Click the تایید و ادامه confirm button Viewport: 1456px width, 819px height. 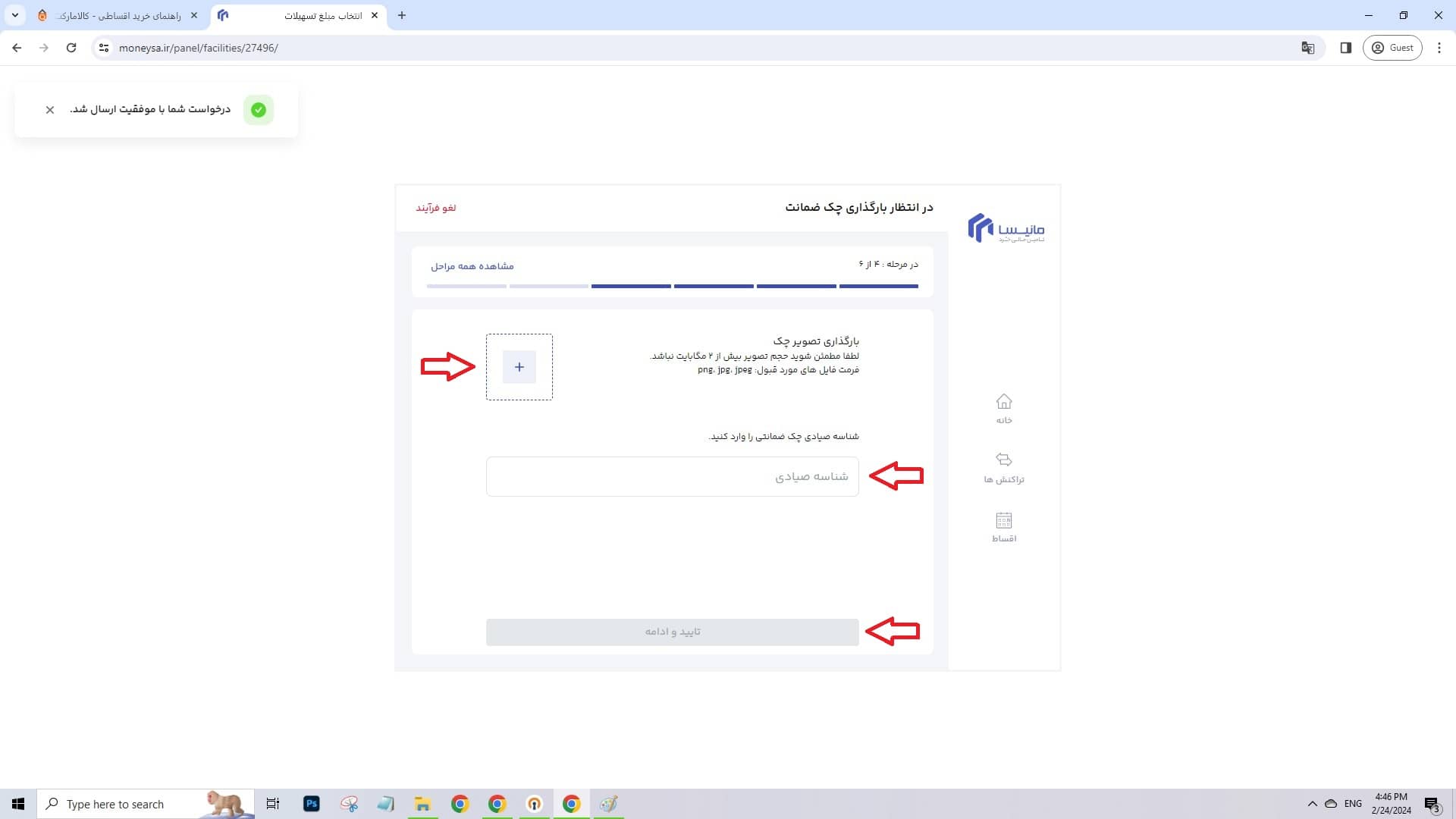672,631
